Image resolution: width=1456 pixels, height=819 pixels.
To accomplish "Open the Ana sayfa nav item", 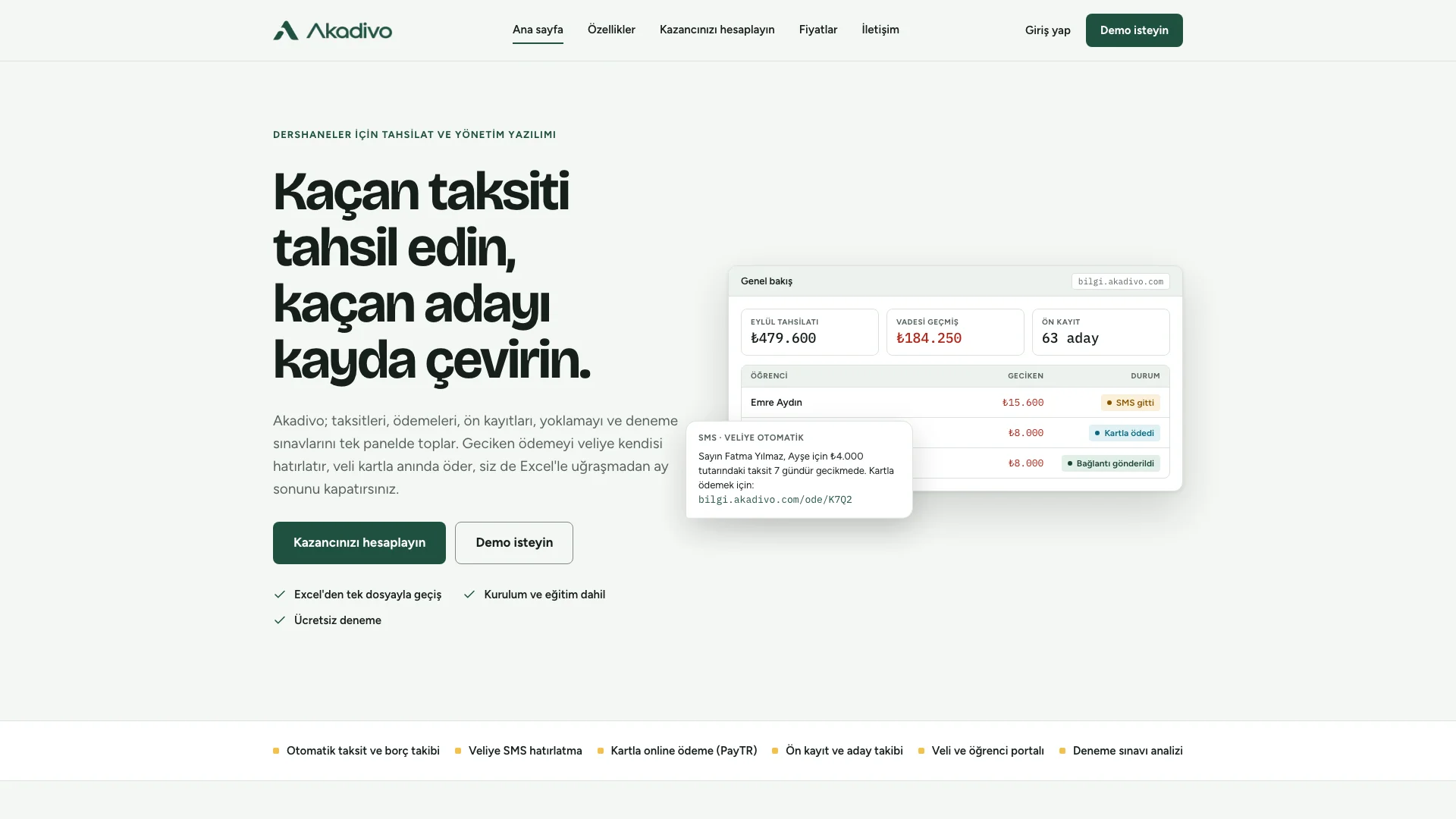I will [538, 30].
